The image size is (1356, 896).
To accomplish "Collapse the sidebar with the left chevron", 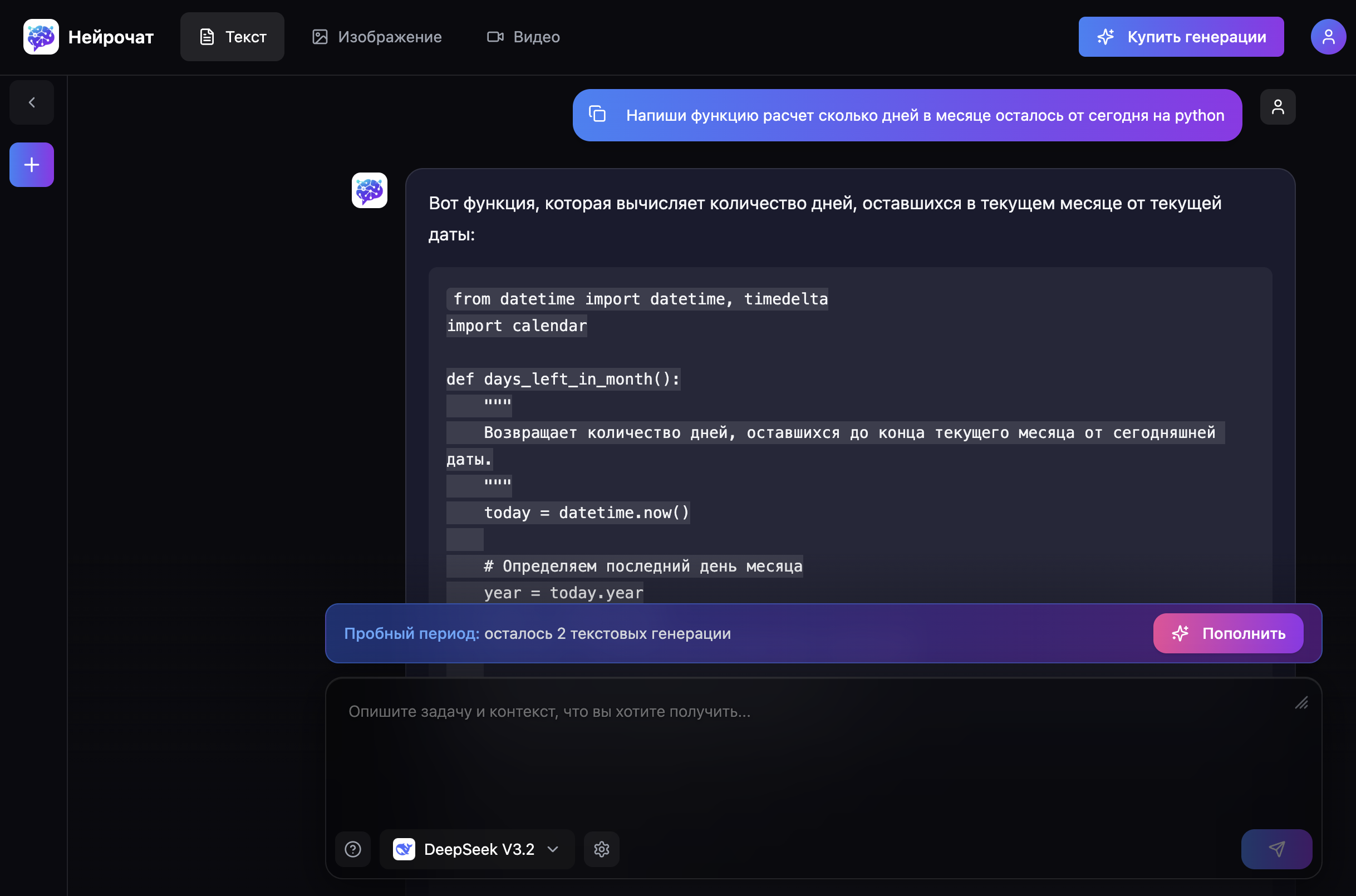I will [31, 102].
